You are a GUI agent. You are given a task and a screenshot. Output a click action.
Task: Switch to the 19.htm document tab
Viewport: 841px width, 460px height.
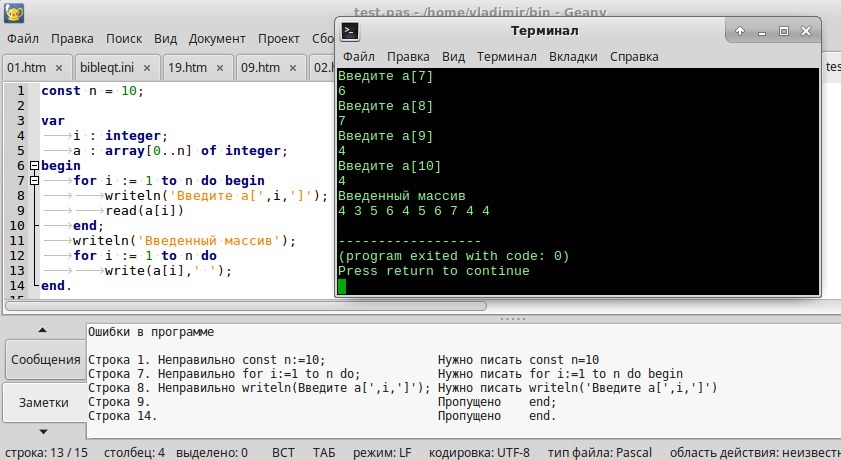[187, 68]
